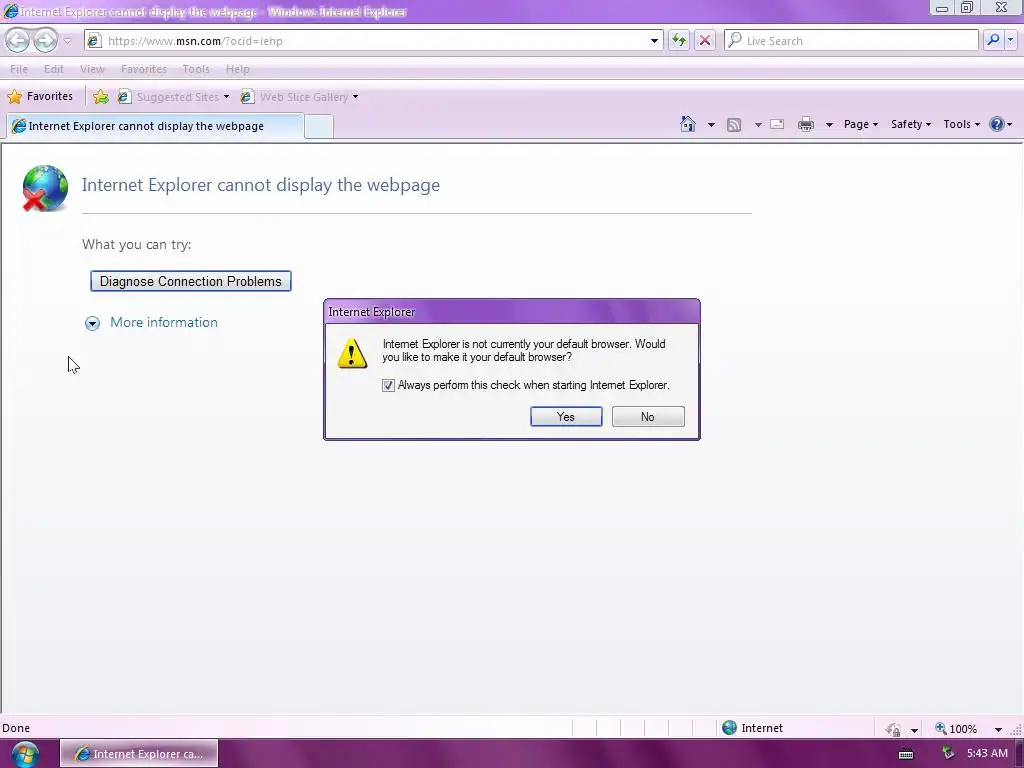Open the search provider options dropdown

click(1010, 40)
